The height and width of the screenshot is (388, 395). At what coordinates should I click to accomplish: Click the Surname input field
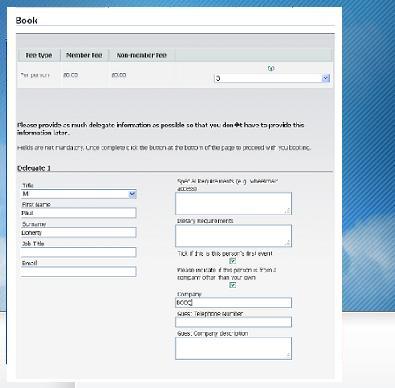coord(79,232)
